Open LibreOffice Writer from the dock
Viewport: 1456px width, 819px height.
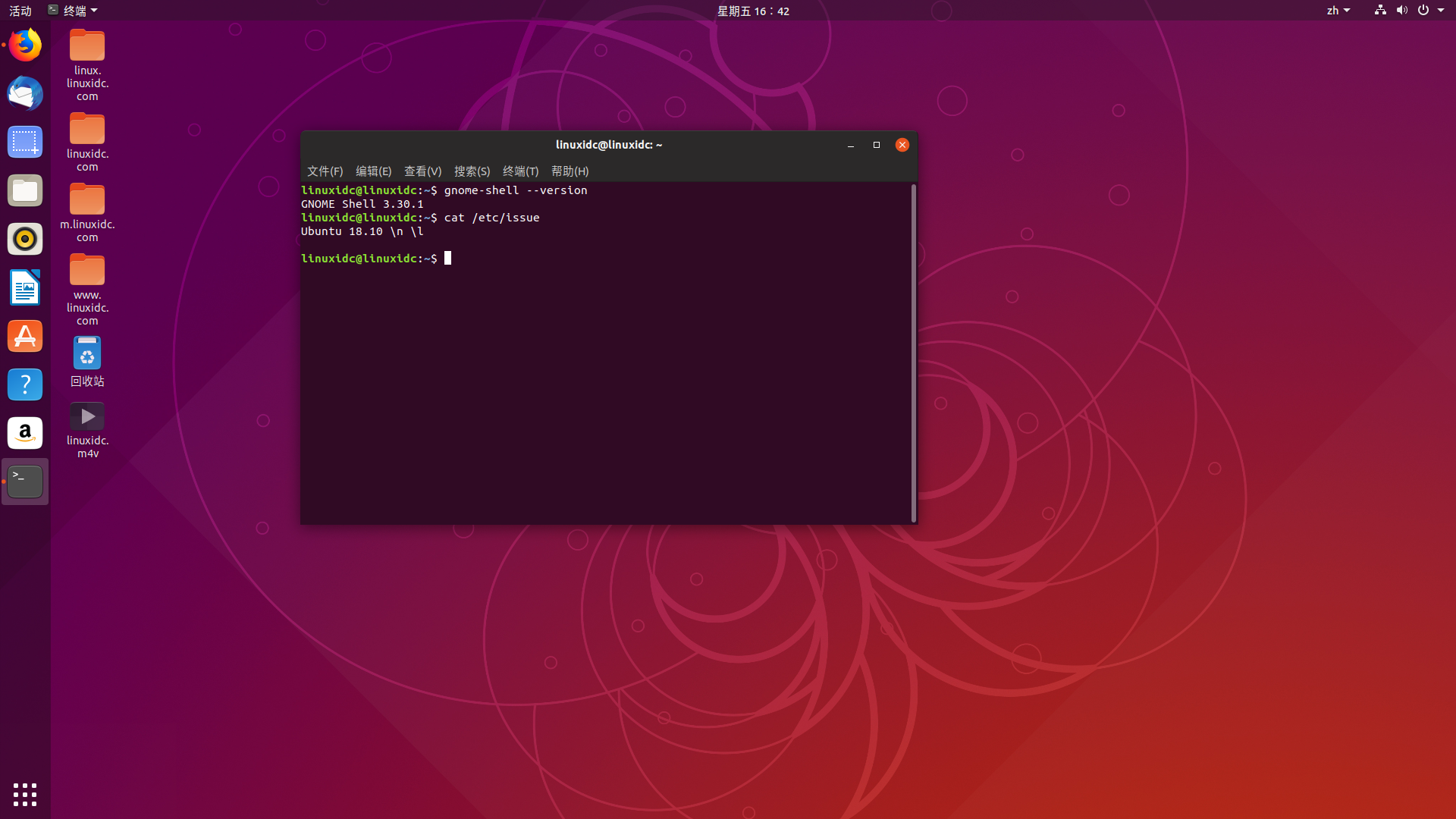click(x=25, y=288)
